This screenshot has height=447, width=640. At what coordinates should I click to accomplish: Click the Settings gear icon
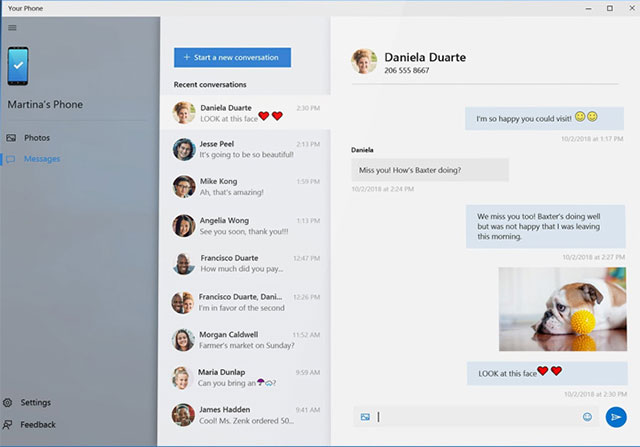tap(9, 402)
